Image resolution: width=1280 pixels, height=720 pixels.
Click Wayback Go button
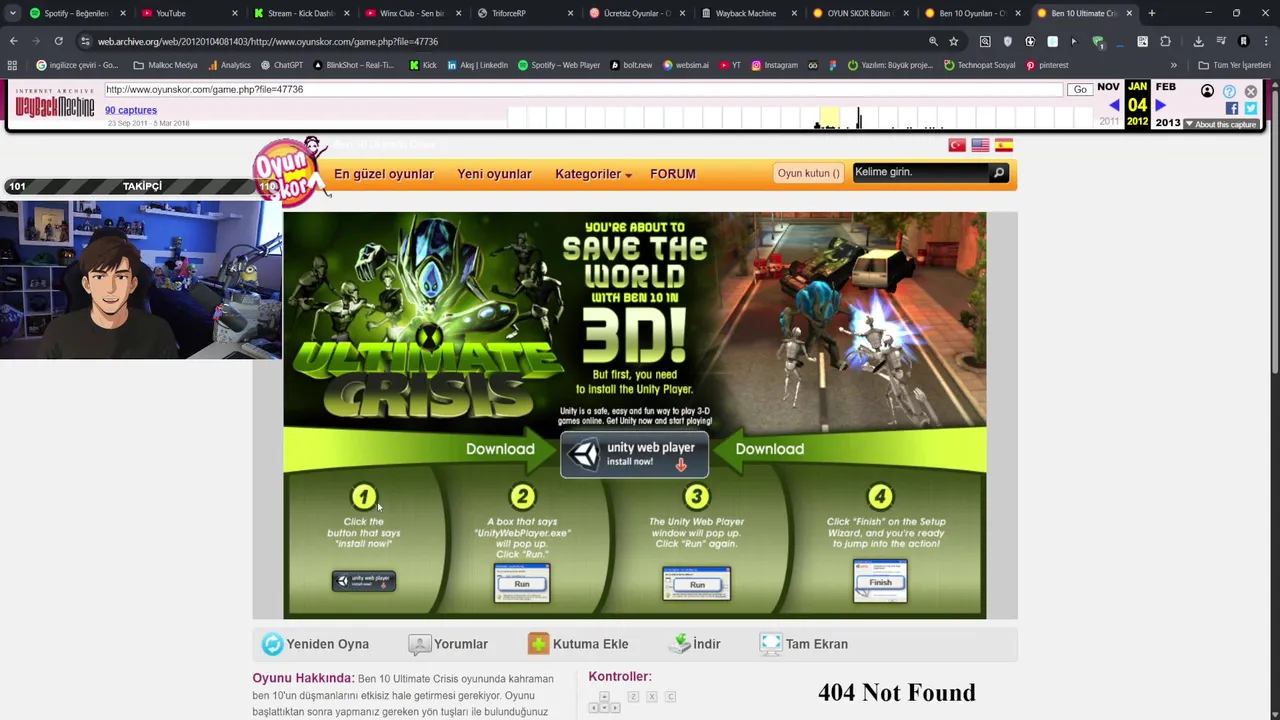1080,90
